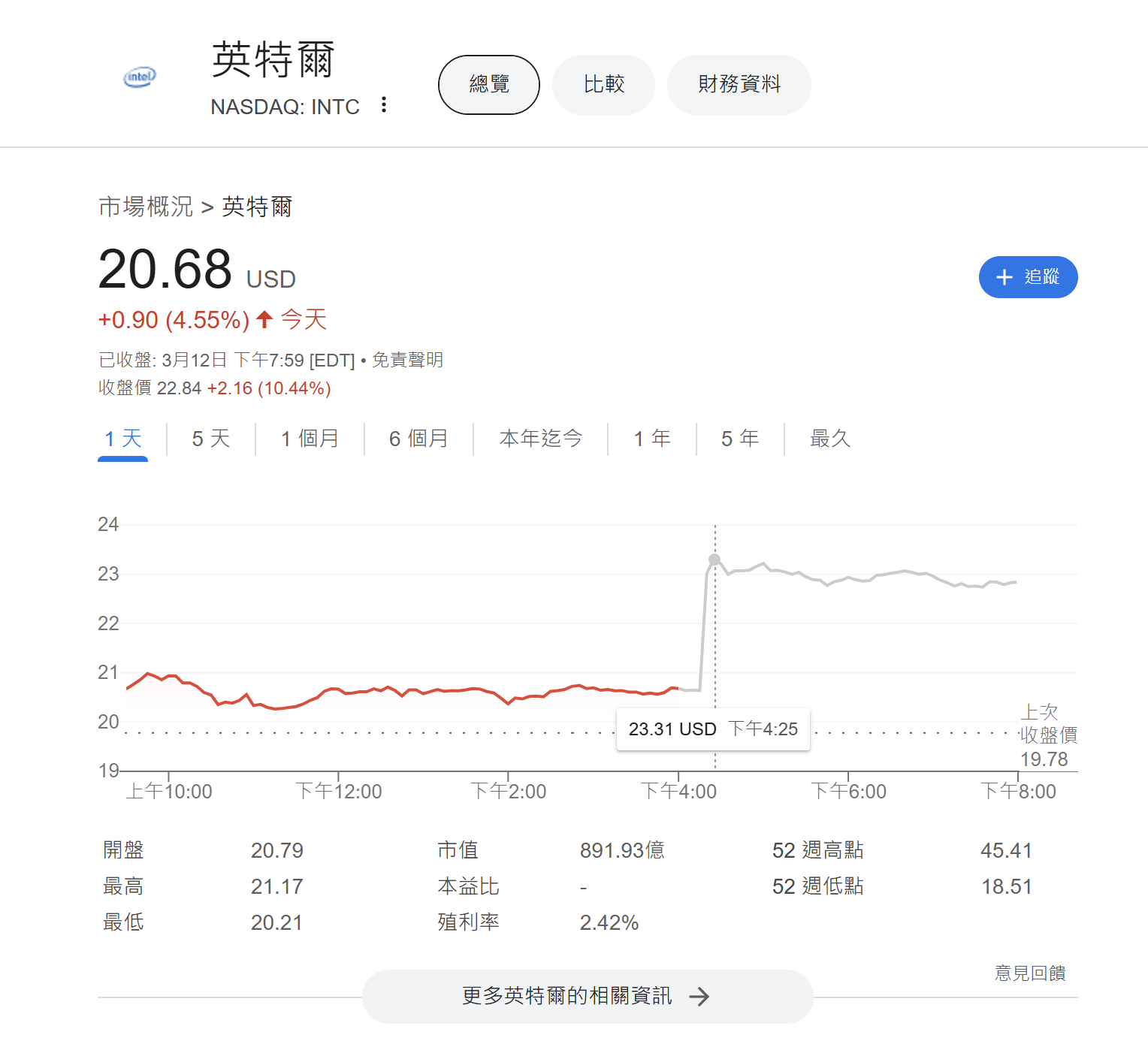Click the 最低 value 20.21
The height and width of the screenshot is (1047, 1148).
(276, 922)
